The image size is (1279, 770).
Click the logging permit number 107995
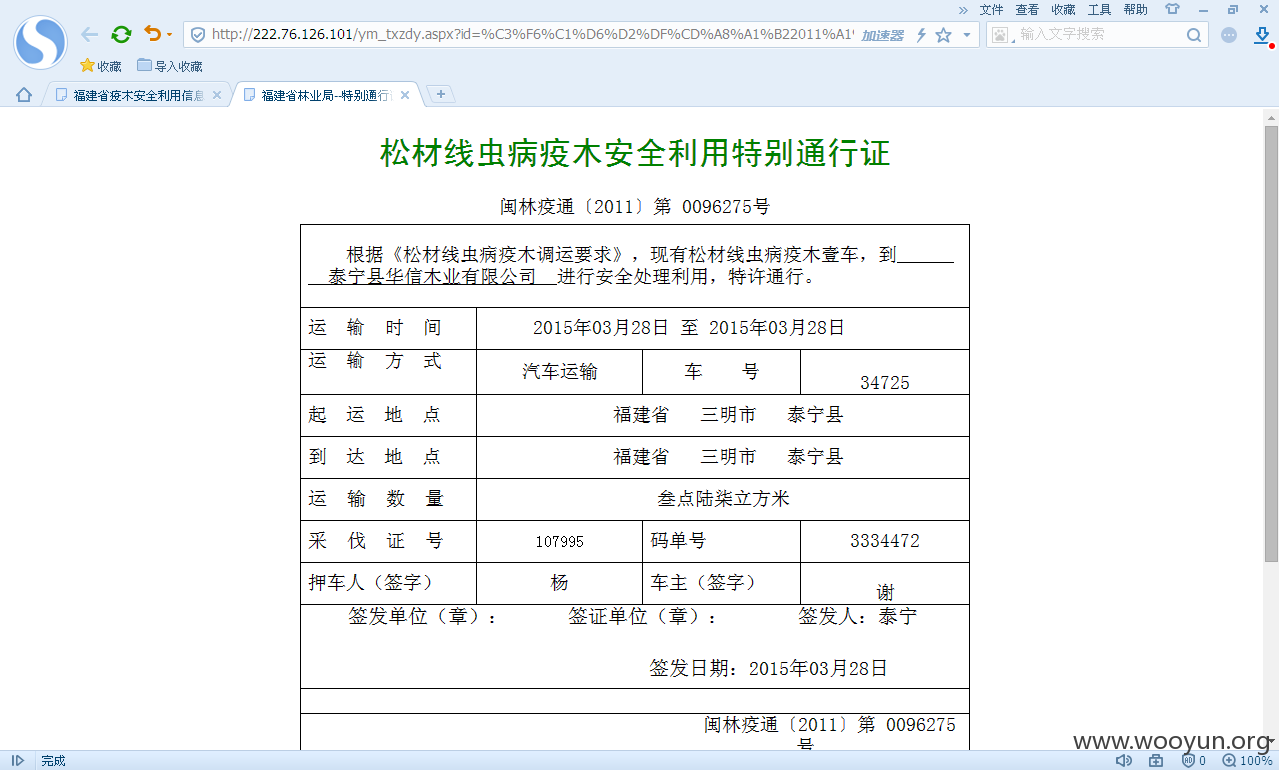(x=559, y=541)
